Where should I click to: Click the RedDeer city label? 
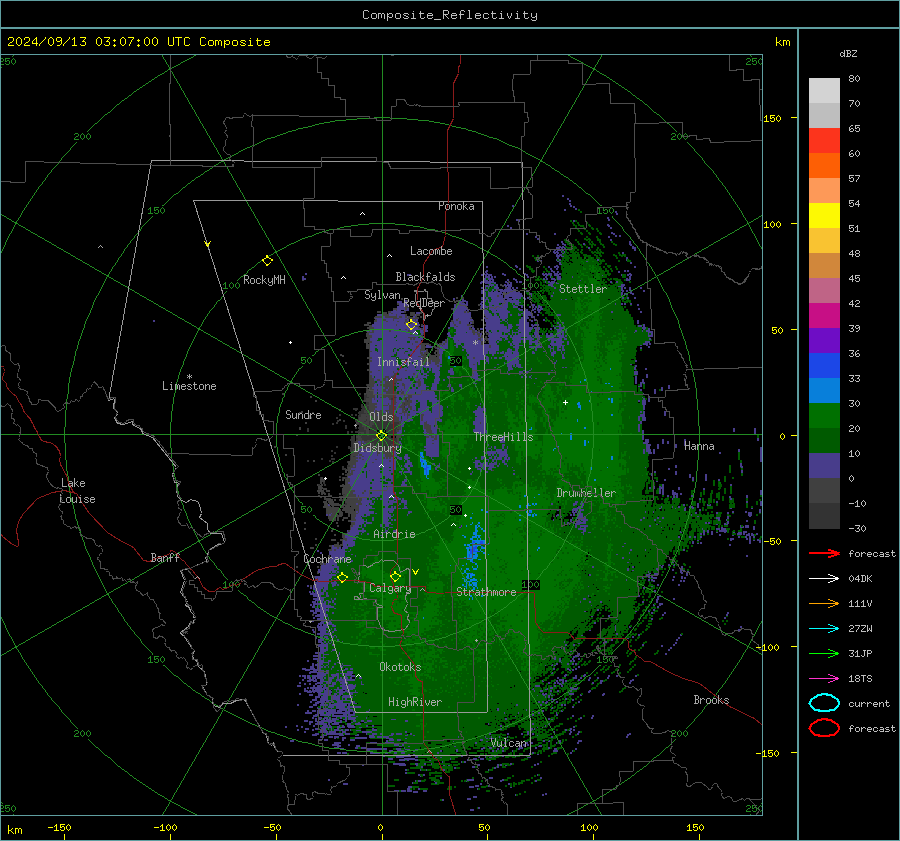[424, 303]
